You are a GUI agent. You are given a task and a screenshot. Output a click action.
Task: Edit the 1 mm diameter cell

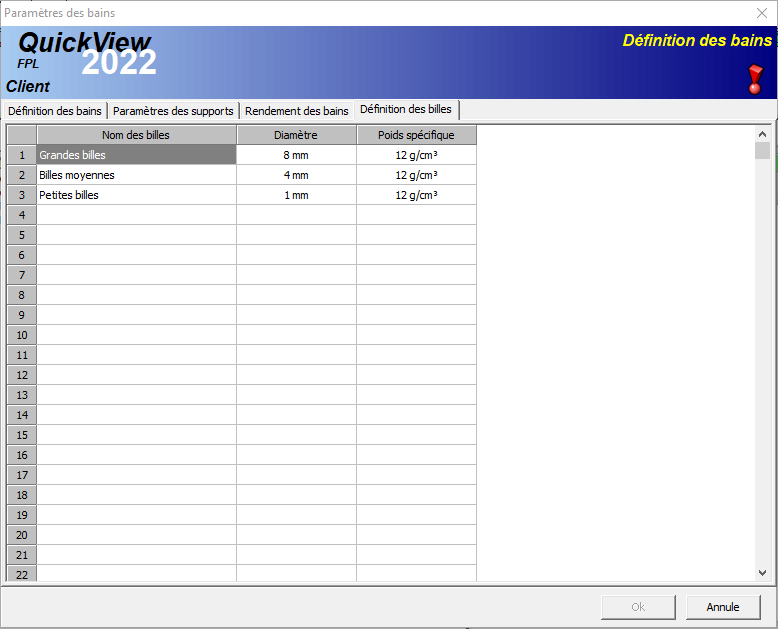click(296, 195)
